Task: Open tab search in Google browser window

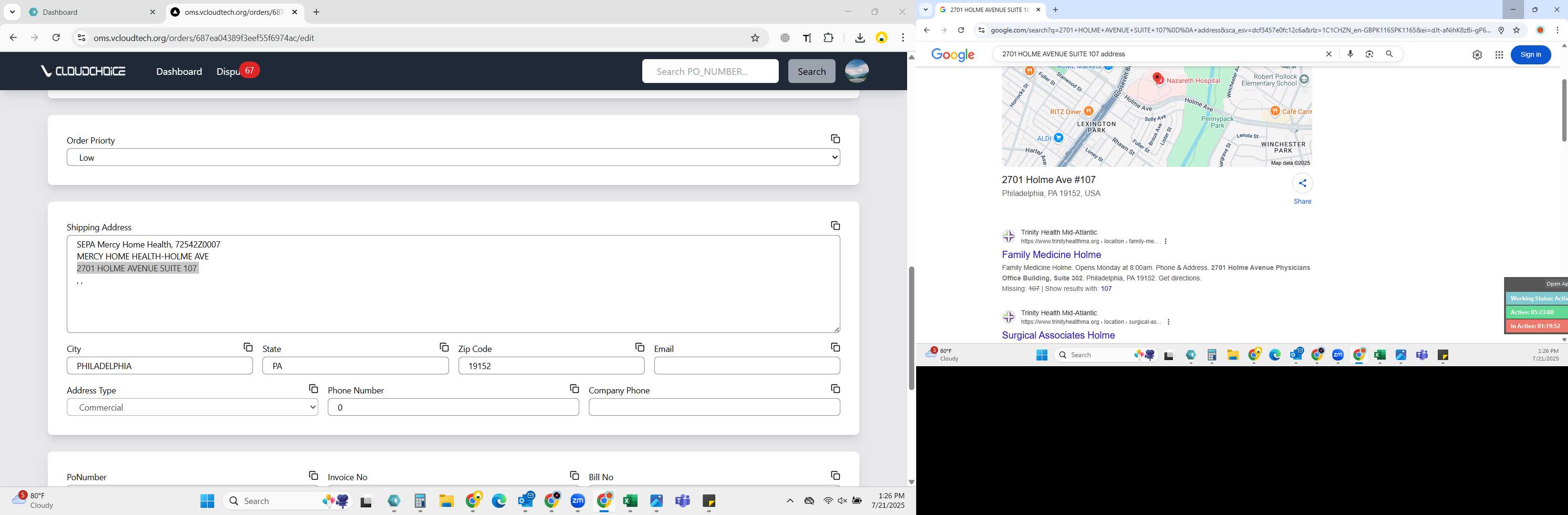Action: [926, 10]
